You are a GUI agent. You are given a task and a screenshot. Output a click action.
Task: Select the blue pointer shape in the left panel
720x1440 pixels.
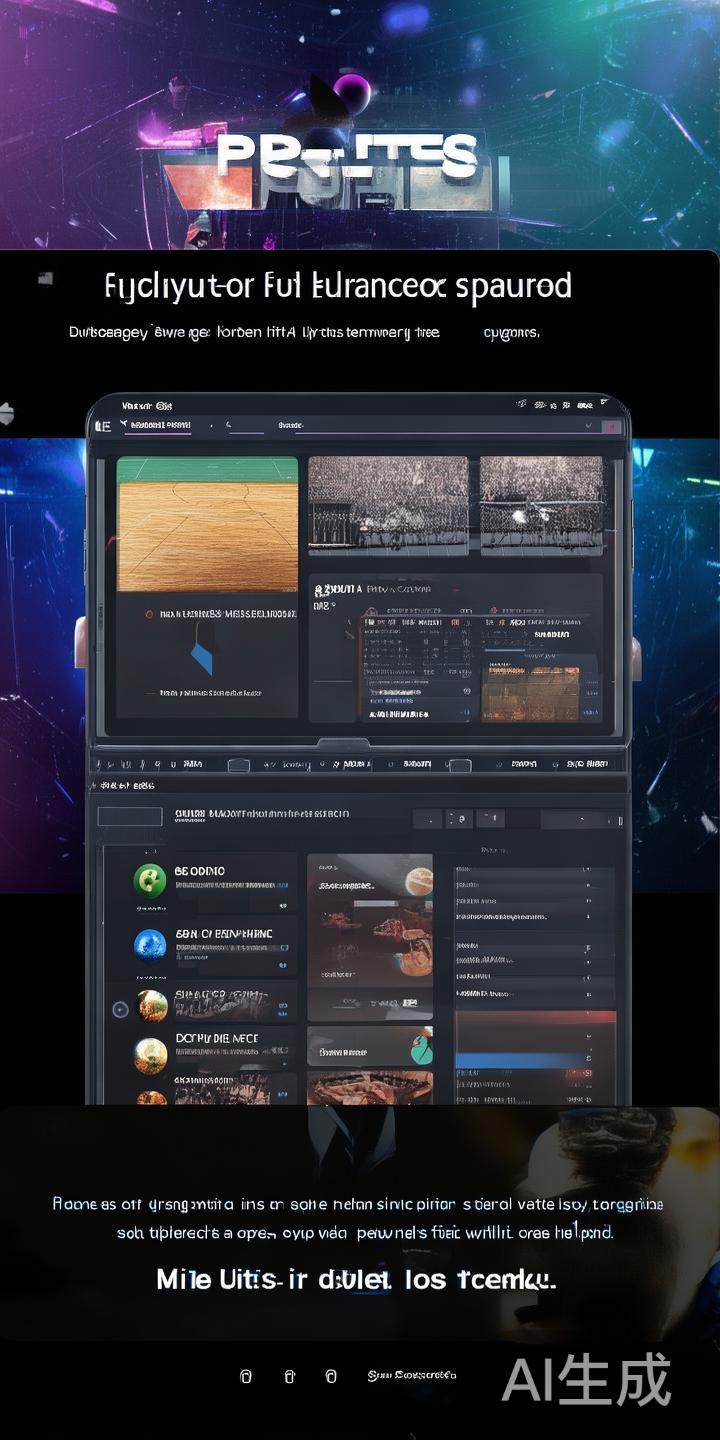click(x=201, y=654)
